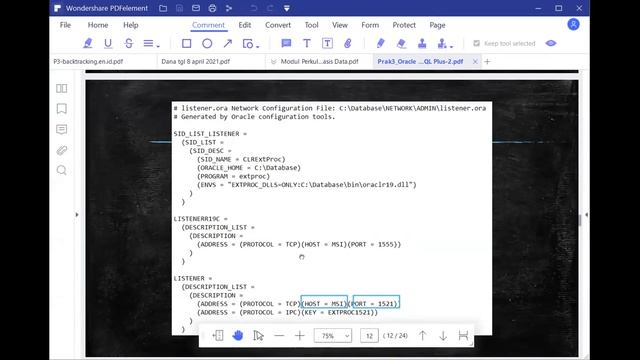The width and height of the screenshot is (640, 360).
Task: Open the File menu
Action: pyautogui.click(x=65, y=25)
